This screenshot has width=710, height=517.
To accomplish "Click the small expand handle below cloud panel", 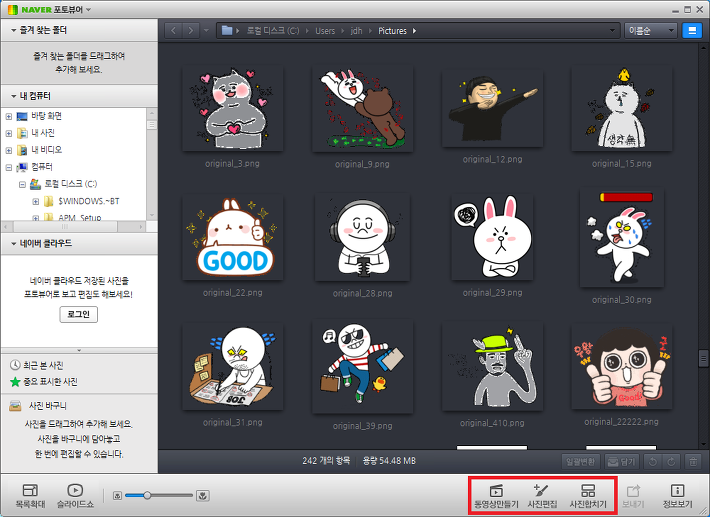I will (79, 350).
